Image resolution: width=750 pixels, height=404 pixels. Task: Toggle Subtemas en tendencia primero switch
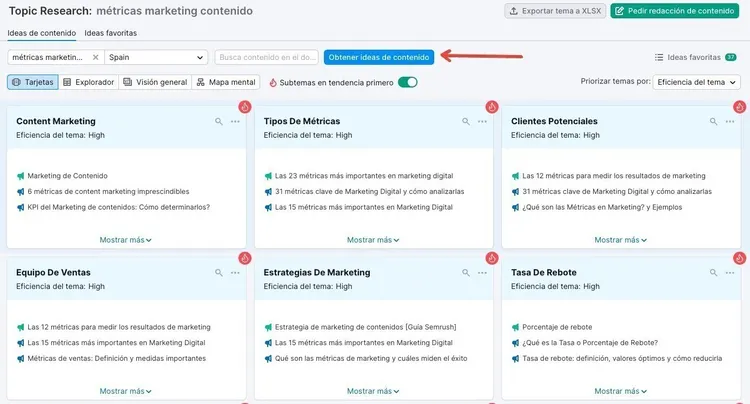pos(408,82)
